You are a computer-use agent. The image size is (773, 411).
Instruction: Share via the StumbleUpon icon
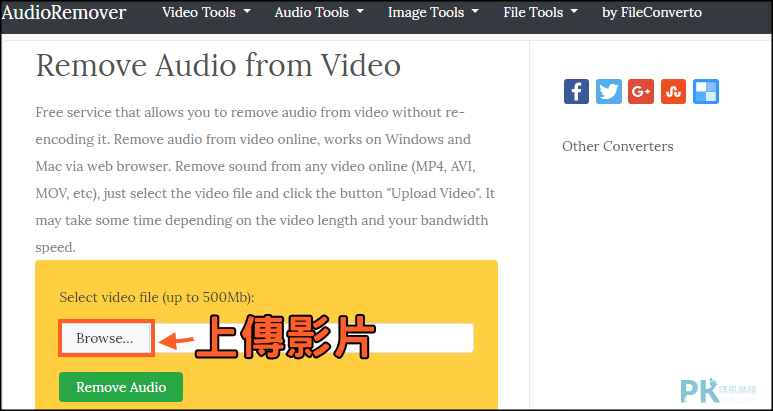(673, 91)
